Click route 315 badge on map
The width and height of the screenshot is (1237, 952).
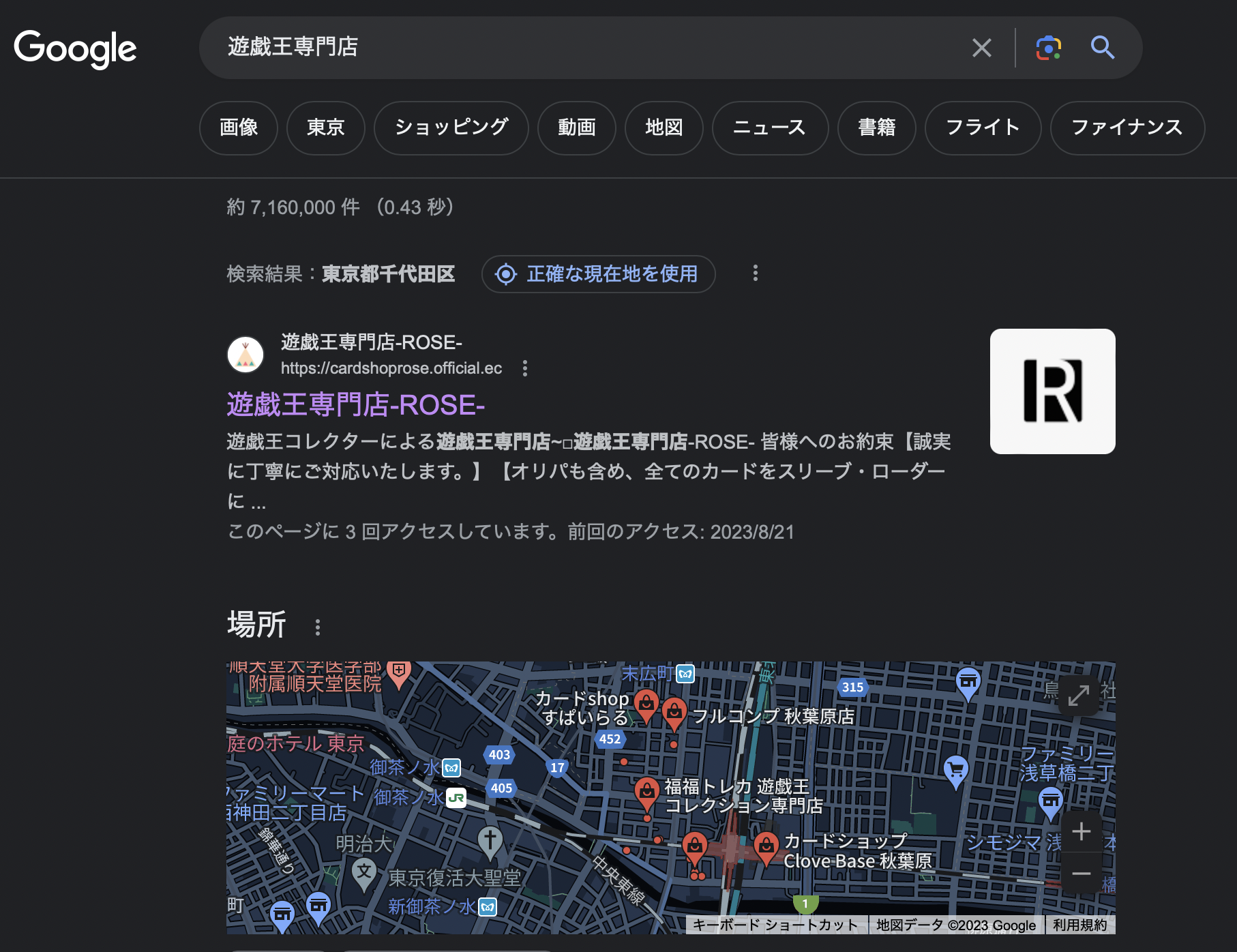coord(852,687)
